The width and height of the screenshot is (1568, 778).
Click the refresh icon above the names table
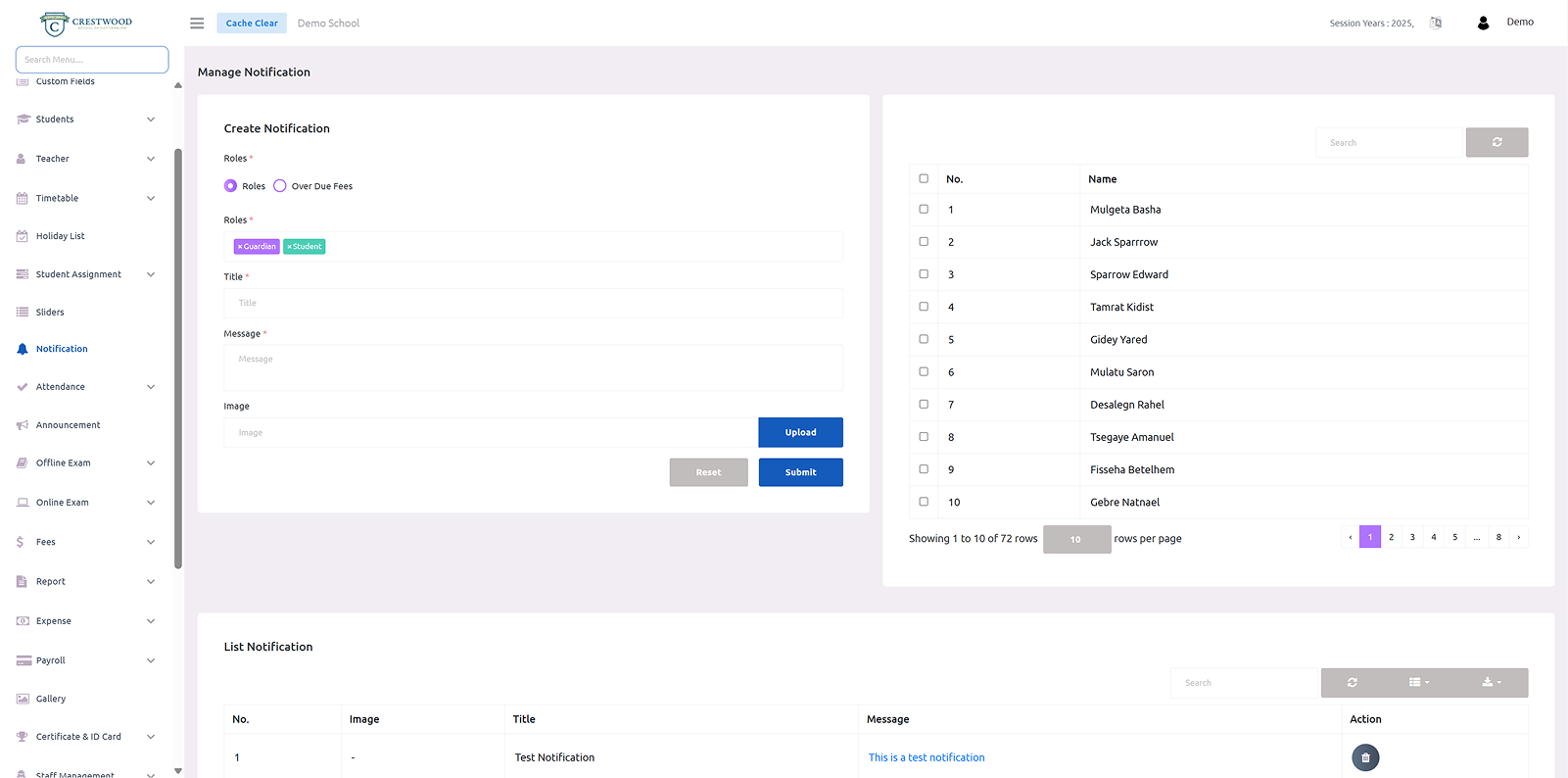1496,143
